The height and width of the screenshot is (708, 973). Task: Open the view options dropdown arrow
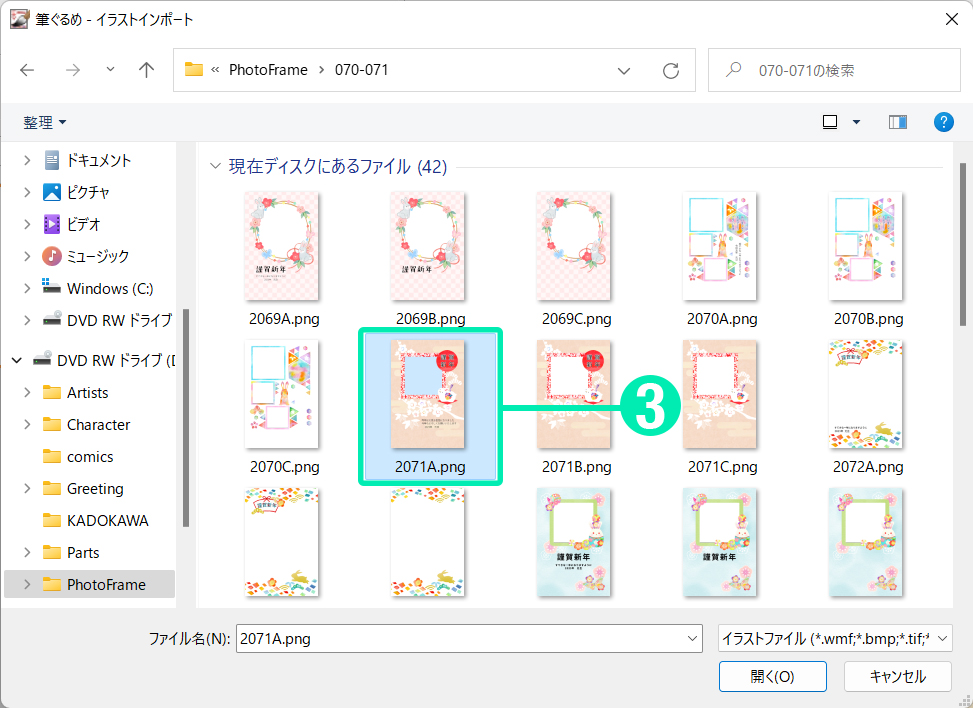[x=856, y=122]
